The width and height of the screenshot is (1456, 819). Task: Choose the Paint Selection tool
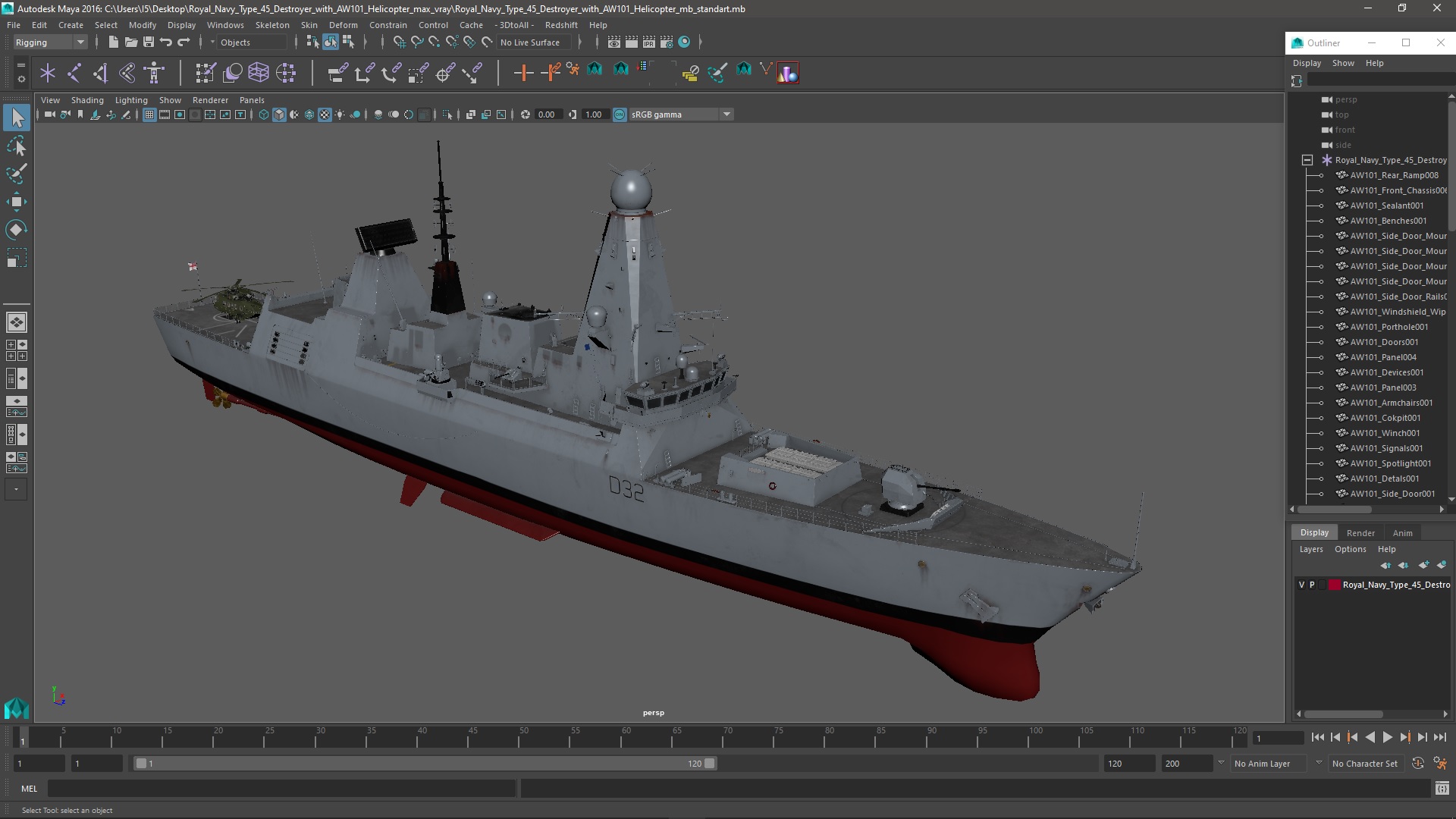pyautogui.click(x=17, y=174)
